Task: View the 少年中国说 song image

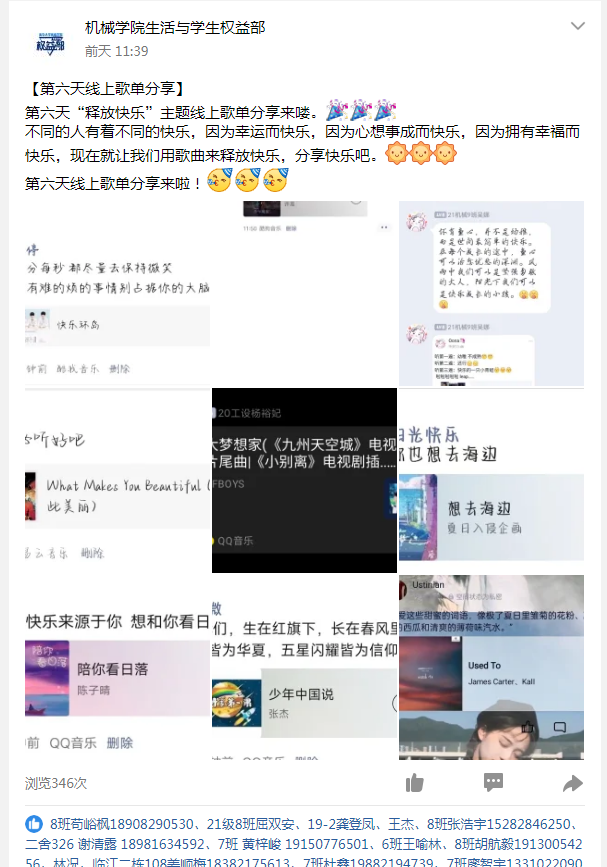Action: pos(305,667)
